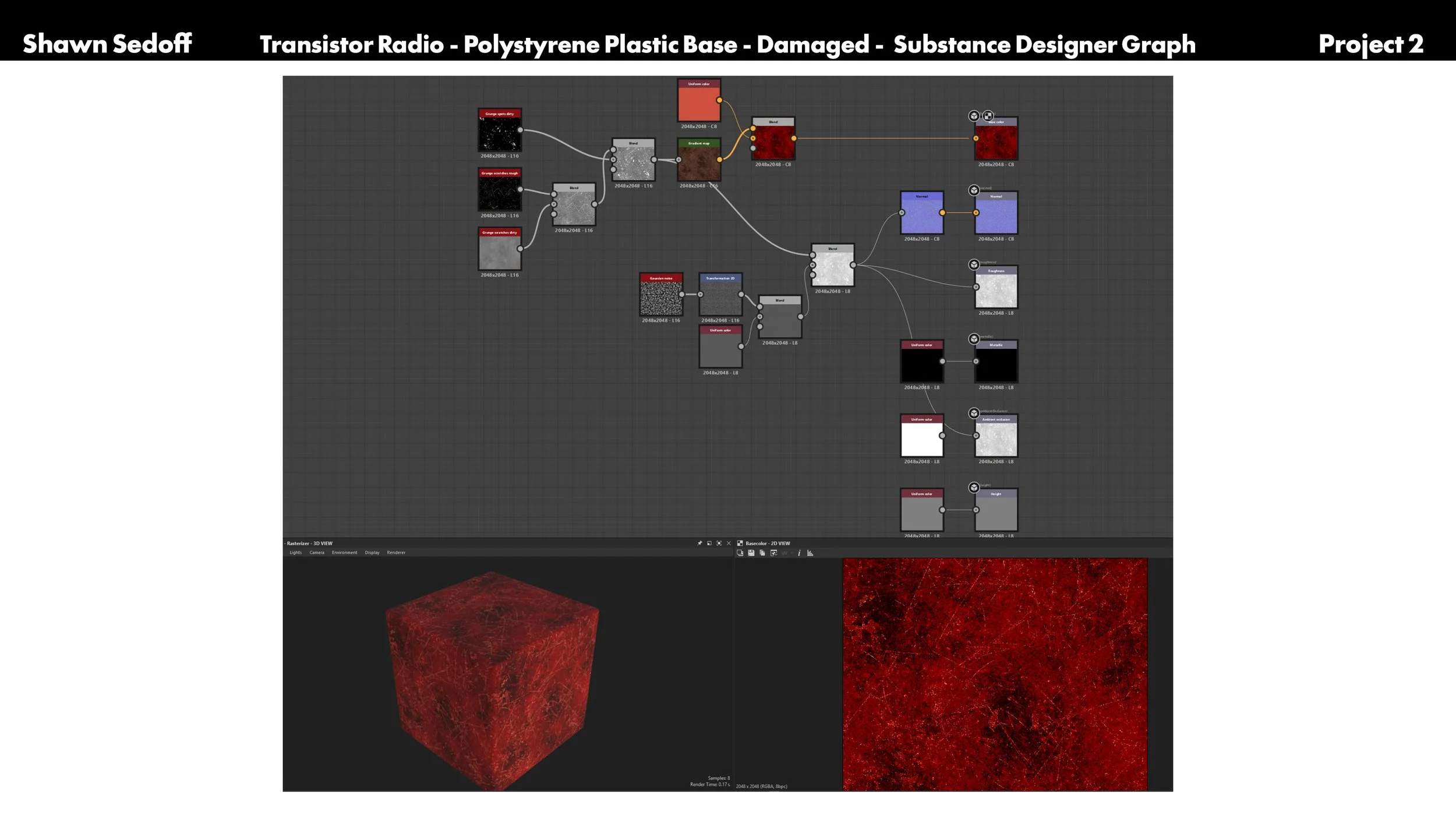Open the Environment menu in 3D view
The image size is (1456, 819).
click(345, 553)
